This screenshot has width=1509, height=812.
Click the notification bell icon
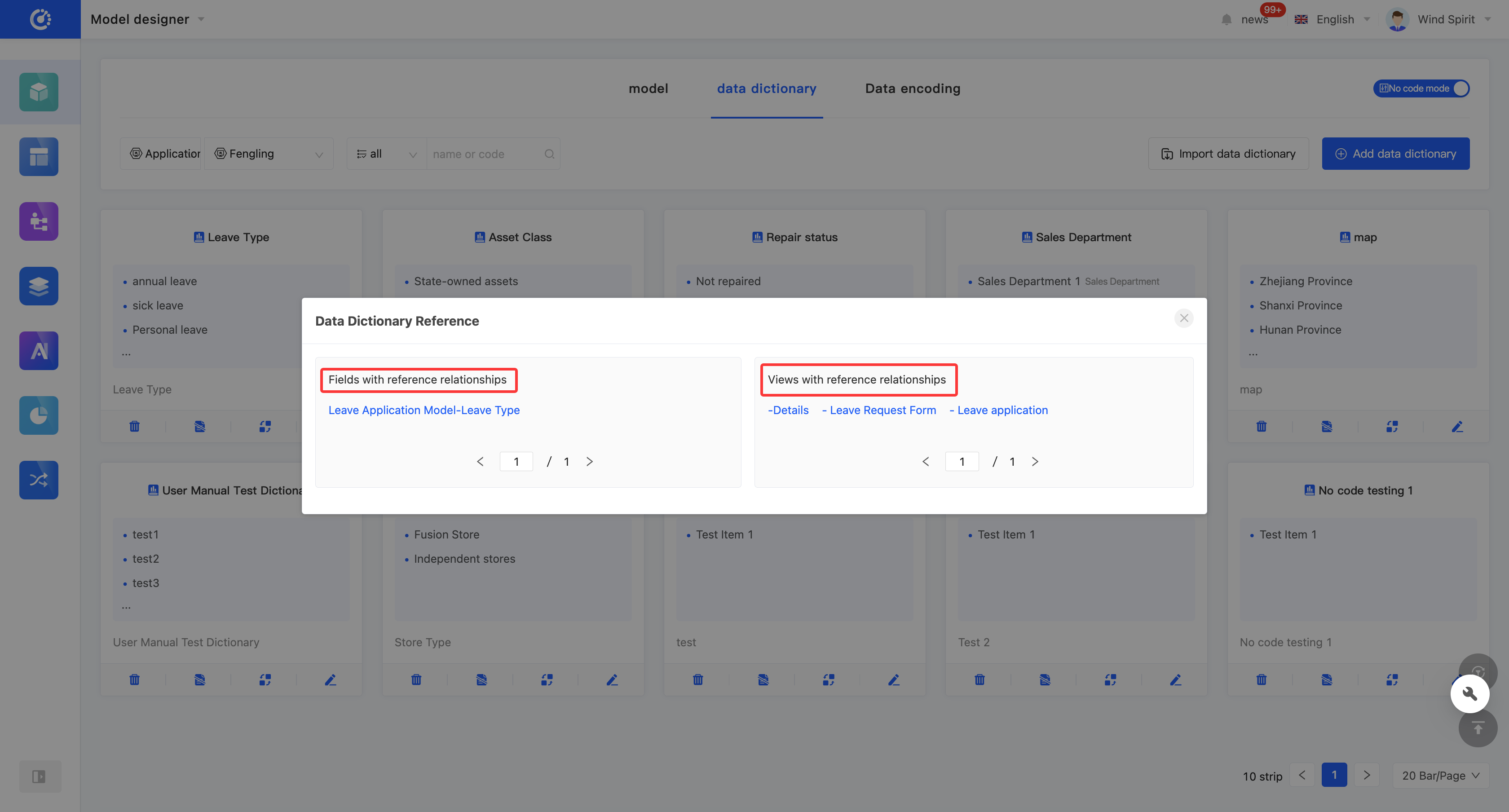(x=1227, y=19)
